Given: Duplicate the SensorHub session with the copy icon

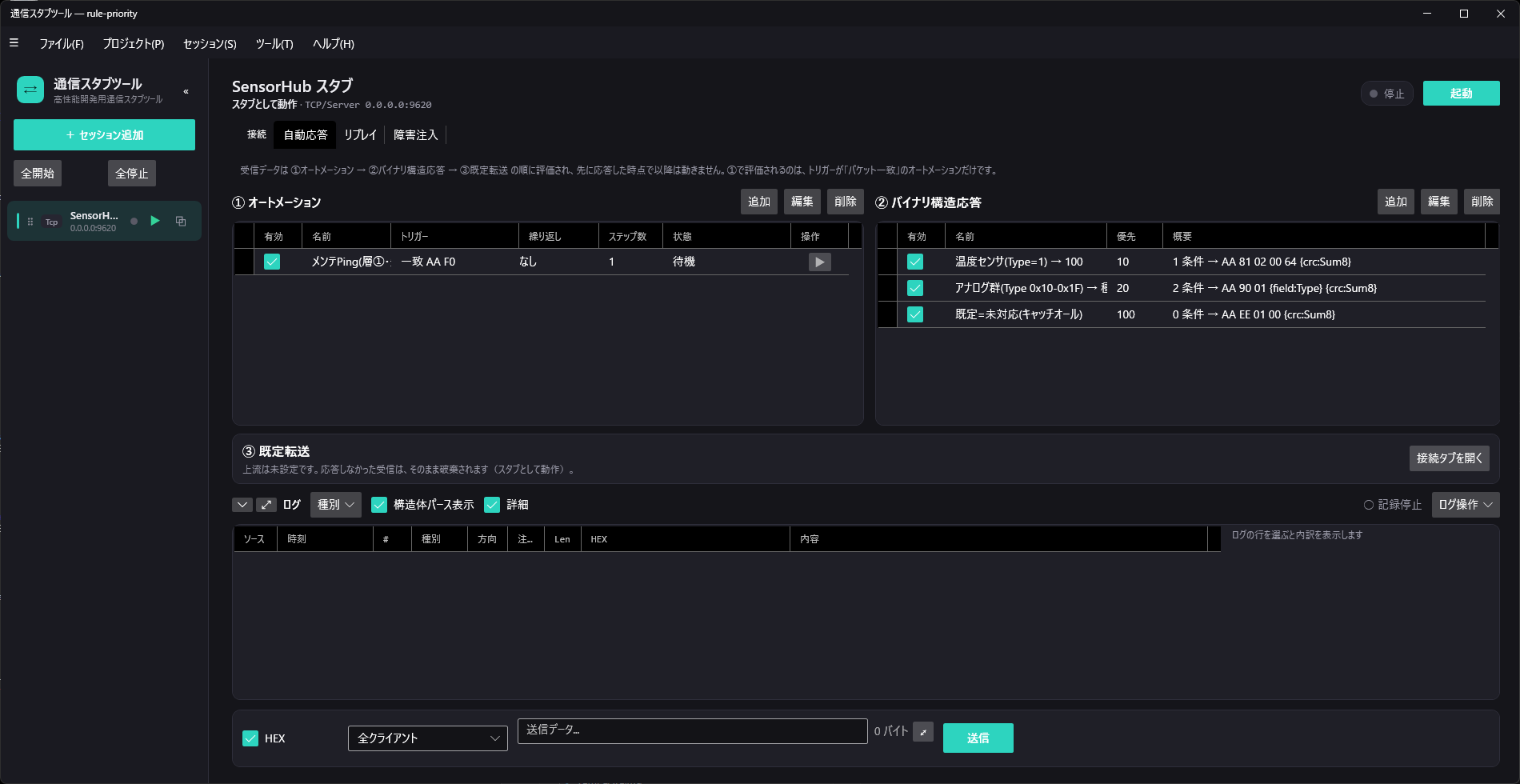Looking at the screenshot, I should (x=181, y=221).
